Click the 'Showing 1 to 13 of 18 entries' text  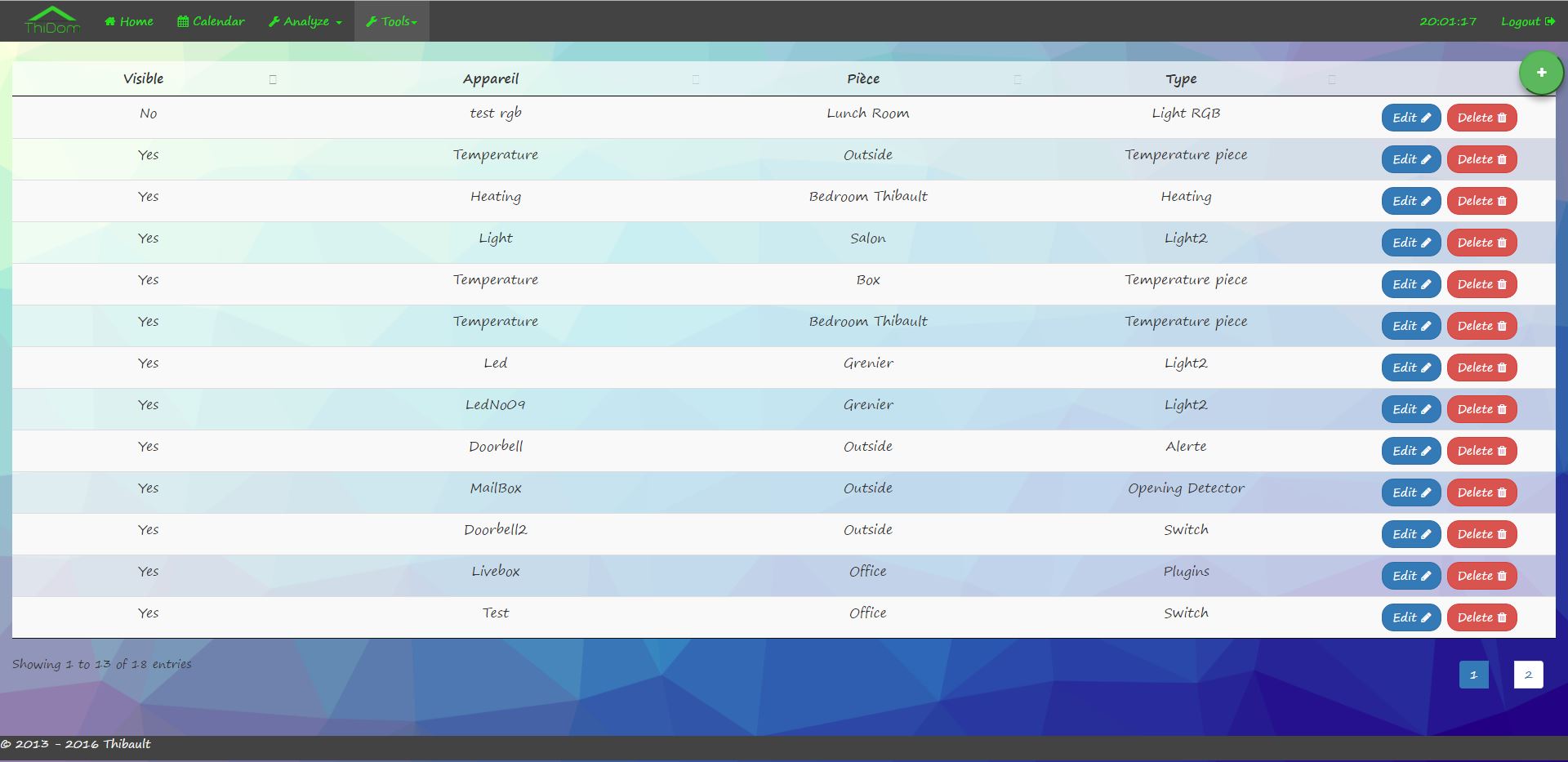tap(102, 664)
